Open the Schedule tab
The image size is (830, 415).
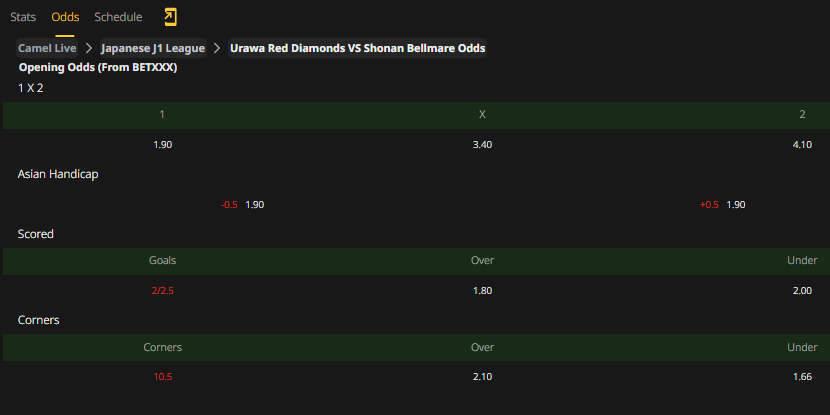(x=118, y=17)
